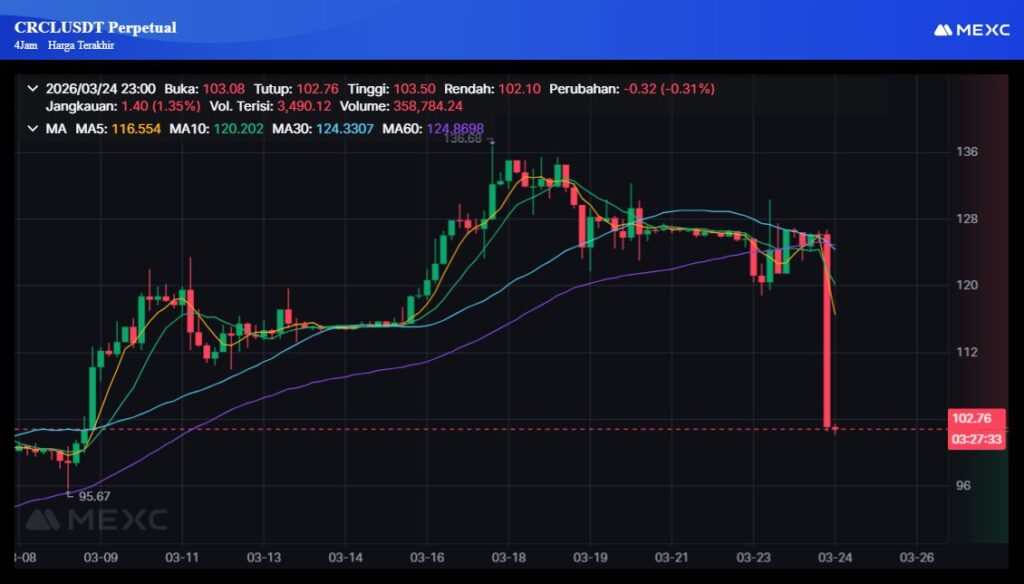Click the candle countdown timer 03:27:33
The height and width of the screenshot is (584, 1024).
(x=976, y=439)
